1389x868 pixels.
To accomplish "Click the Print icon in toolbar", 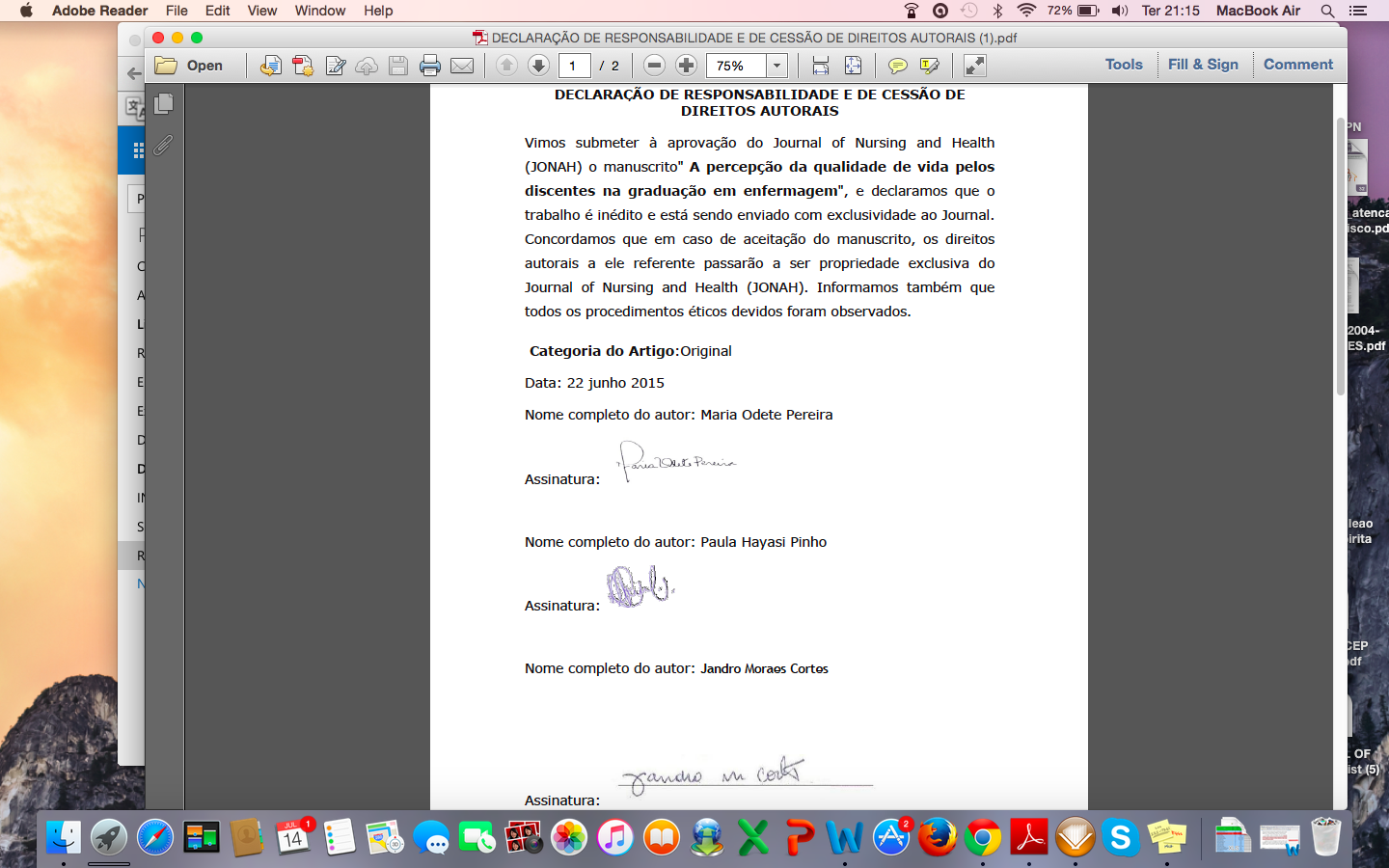I will pos(430,66).
